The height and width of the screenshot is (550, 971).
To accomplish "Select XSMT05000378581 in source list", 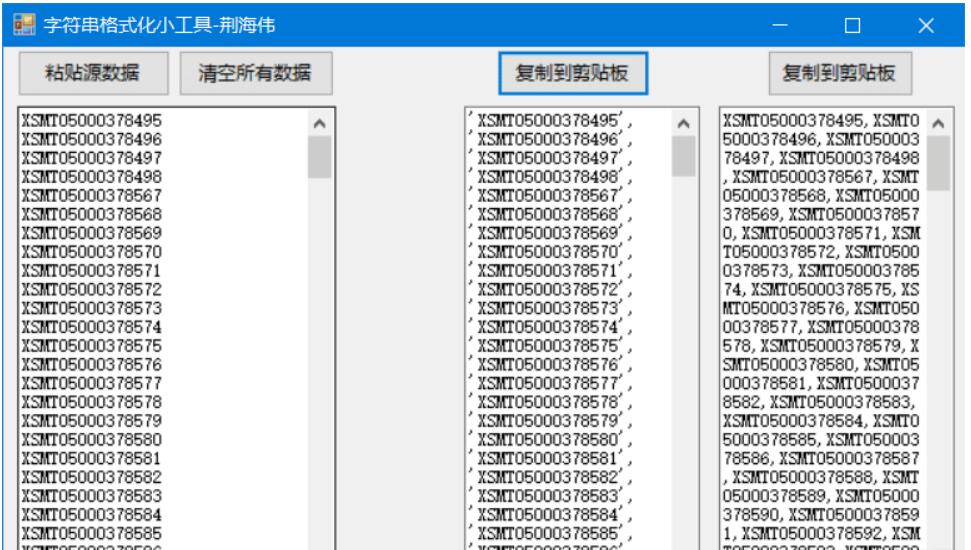I will pos(92,458).
